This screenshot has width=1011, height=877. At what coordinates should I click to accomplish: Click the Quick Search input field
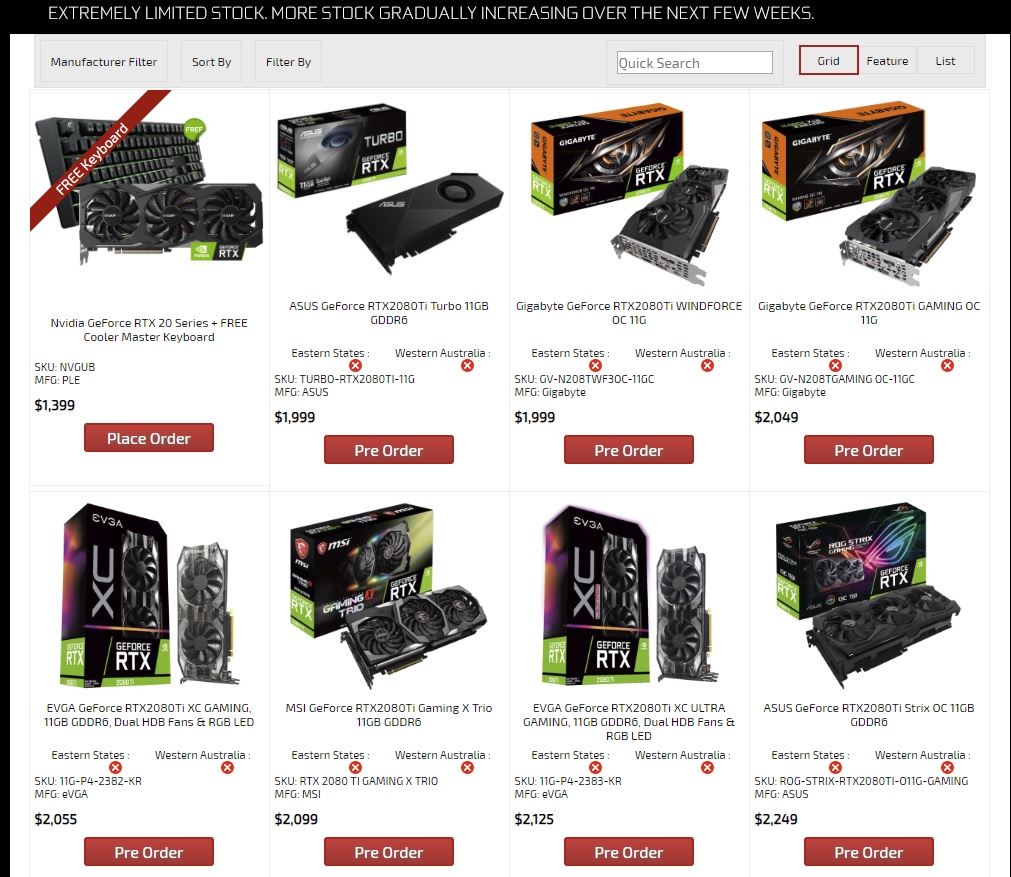click(694, 63)
